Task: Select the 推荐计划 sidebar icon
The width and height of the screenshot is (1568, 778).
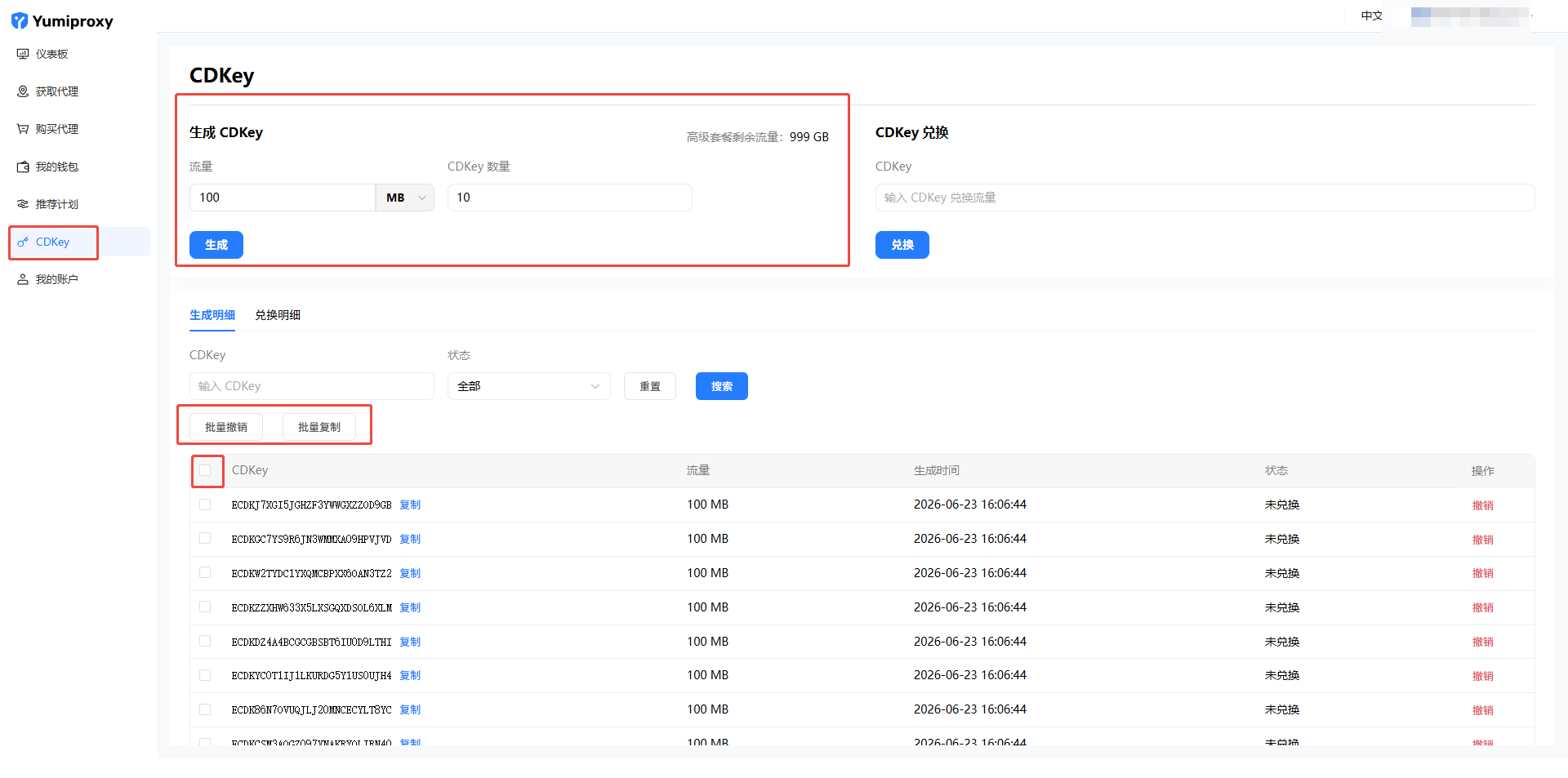Action: (23, 204)
